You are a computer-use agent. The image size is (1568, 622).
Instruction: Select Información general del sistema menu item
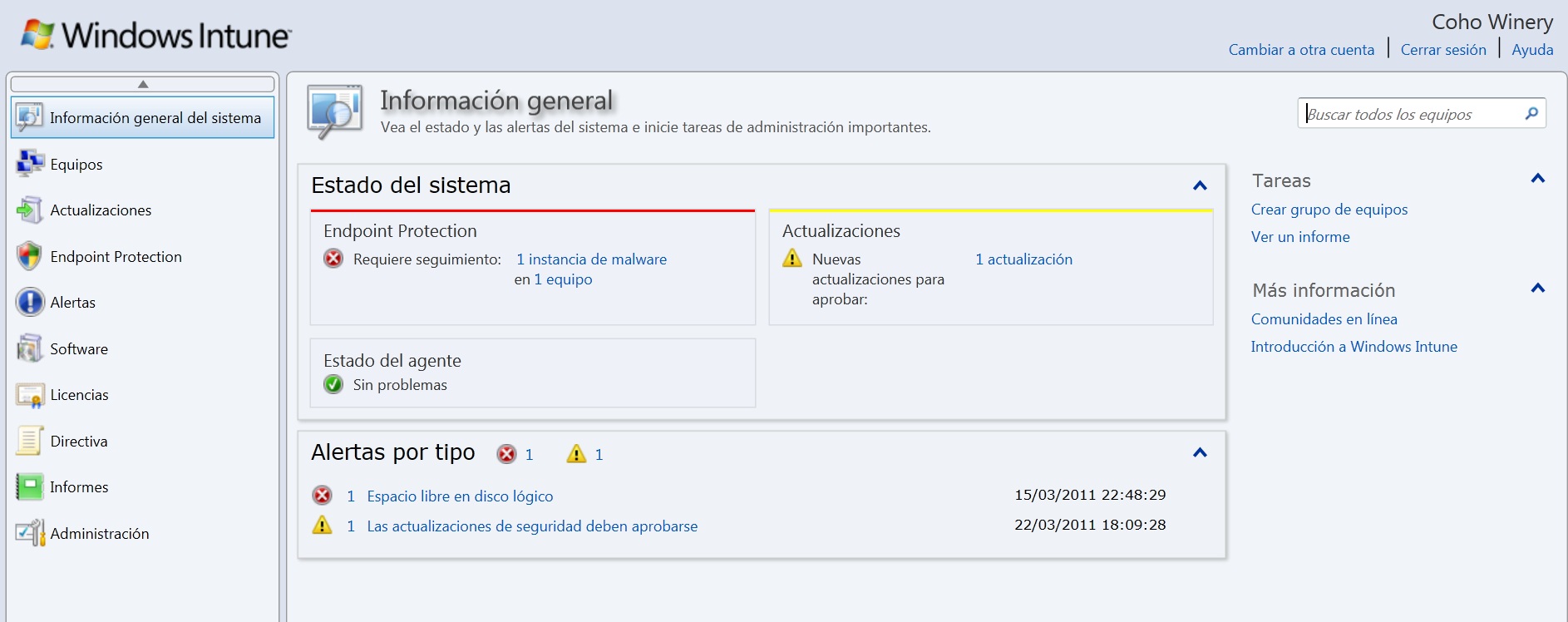[x=155, y=118]
